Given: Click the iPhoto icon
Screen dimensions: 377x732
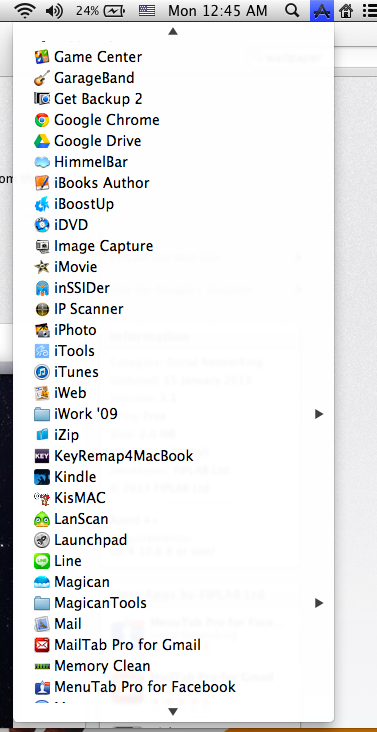Looking at the screenshot, I should 42,330.
